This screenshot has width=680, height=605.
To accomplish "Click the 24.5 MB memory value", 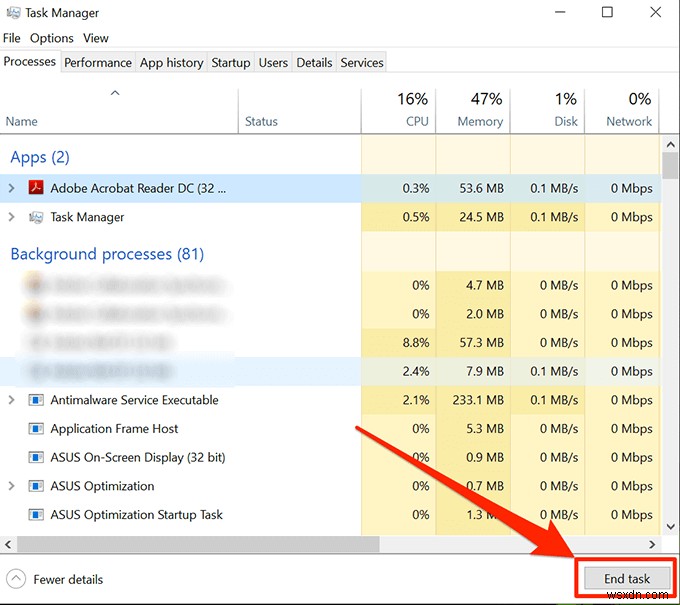I will pyautogui.click(x=481, y=217).
